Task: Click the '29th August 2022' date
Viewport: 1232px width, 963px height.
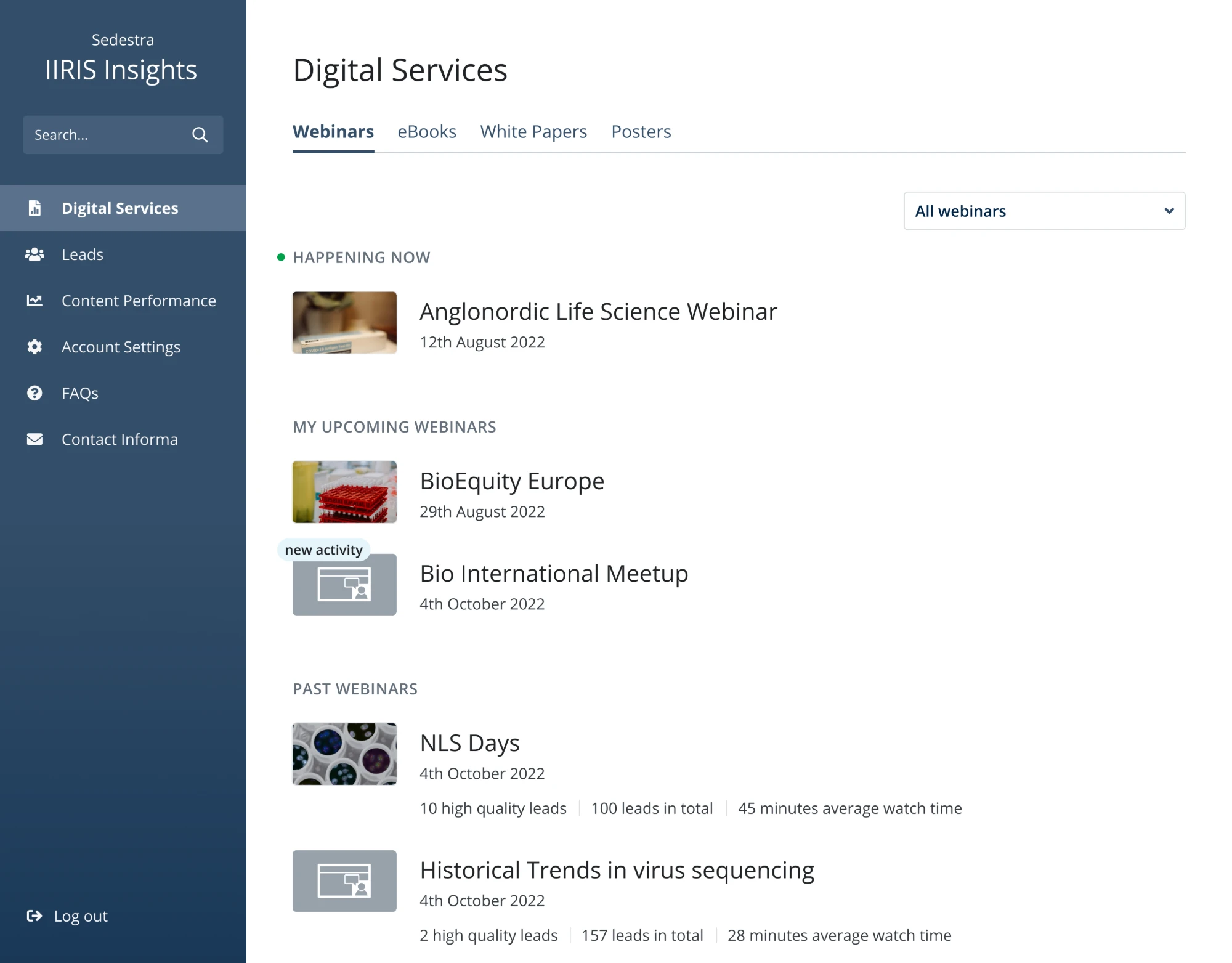Action: pos(482,512)
